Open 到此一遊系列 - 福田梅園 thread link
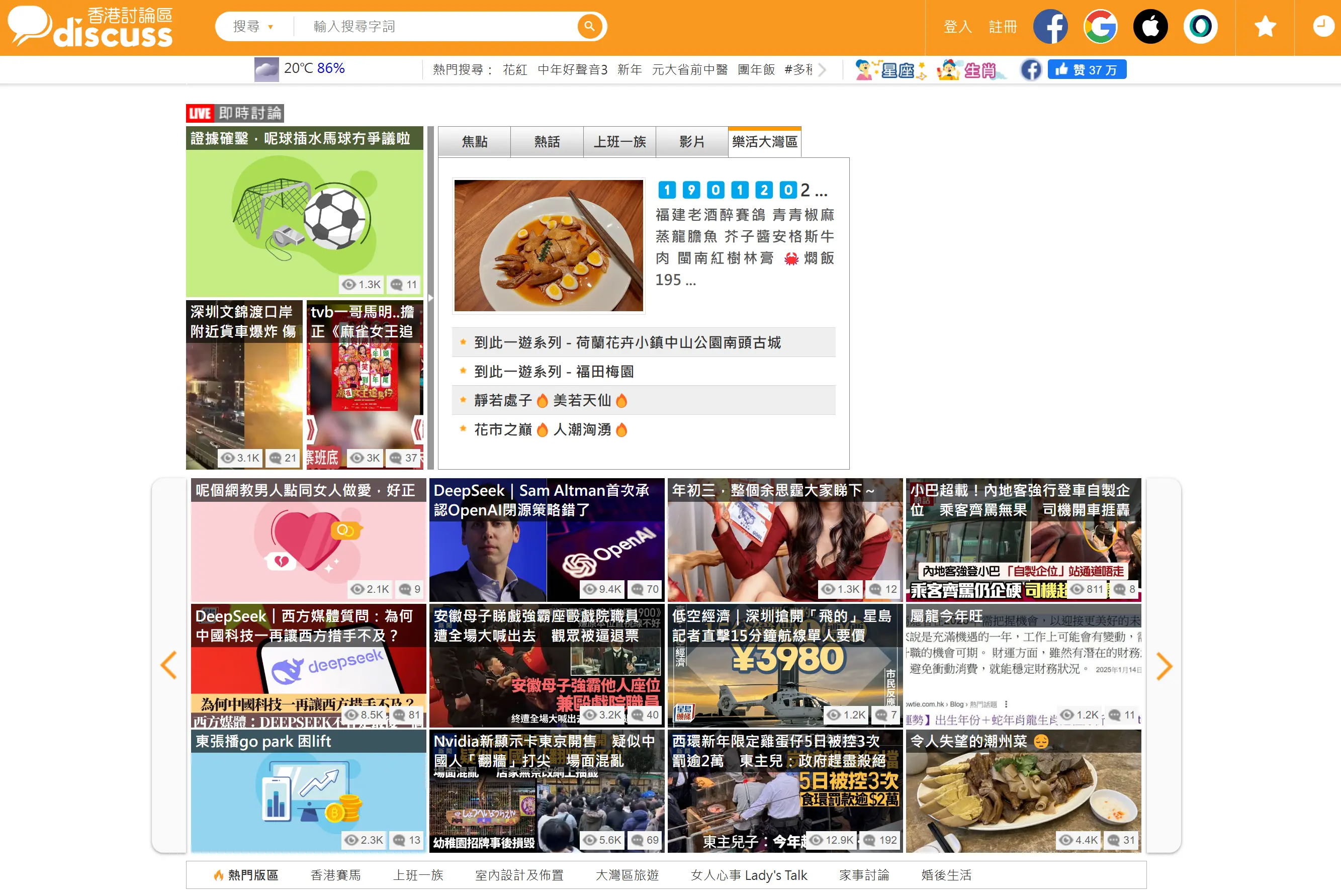Image resolution: width=1341 pixels, height=896 pixels. coord(553,372)
